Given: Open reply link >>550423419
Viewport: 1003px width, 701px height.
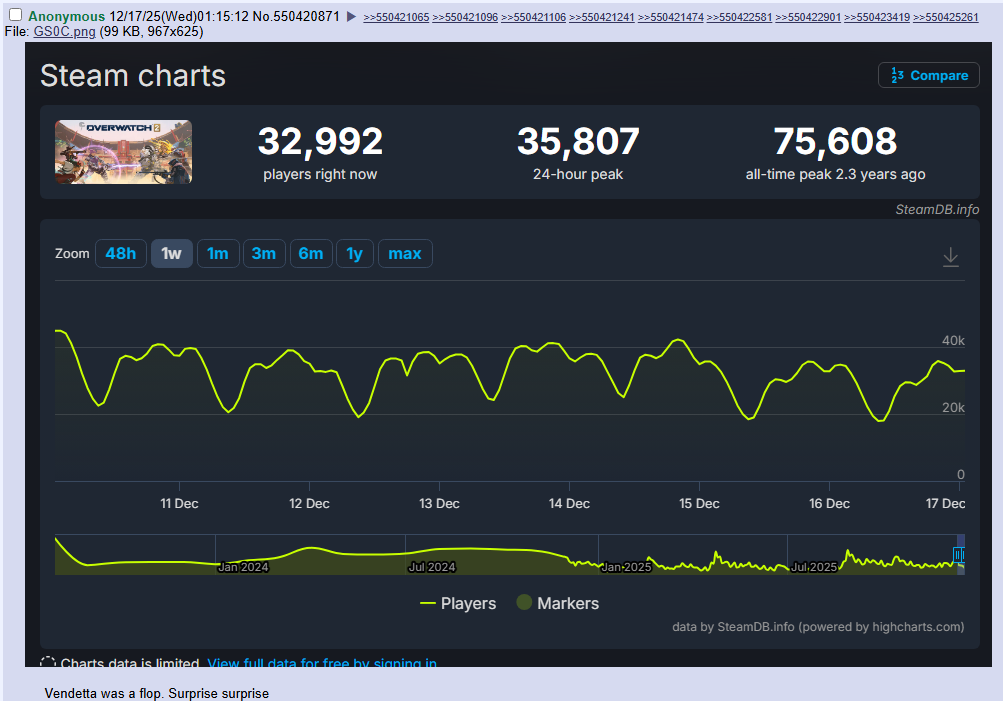Looking at the screenshot, I should 877,17.
